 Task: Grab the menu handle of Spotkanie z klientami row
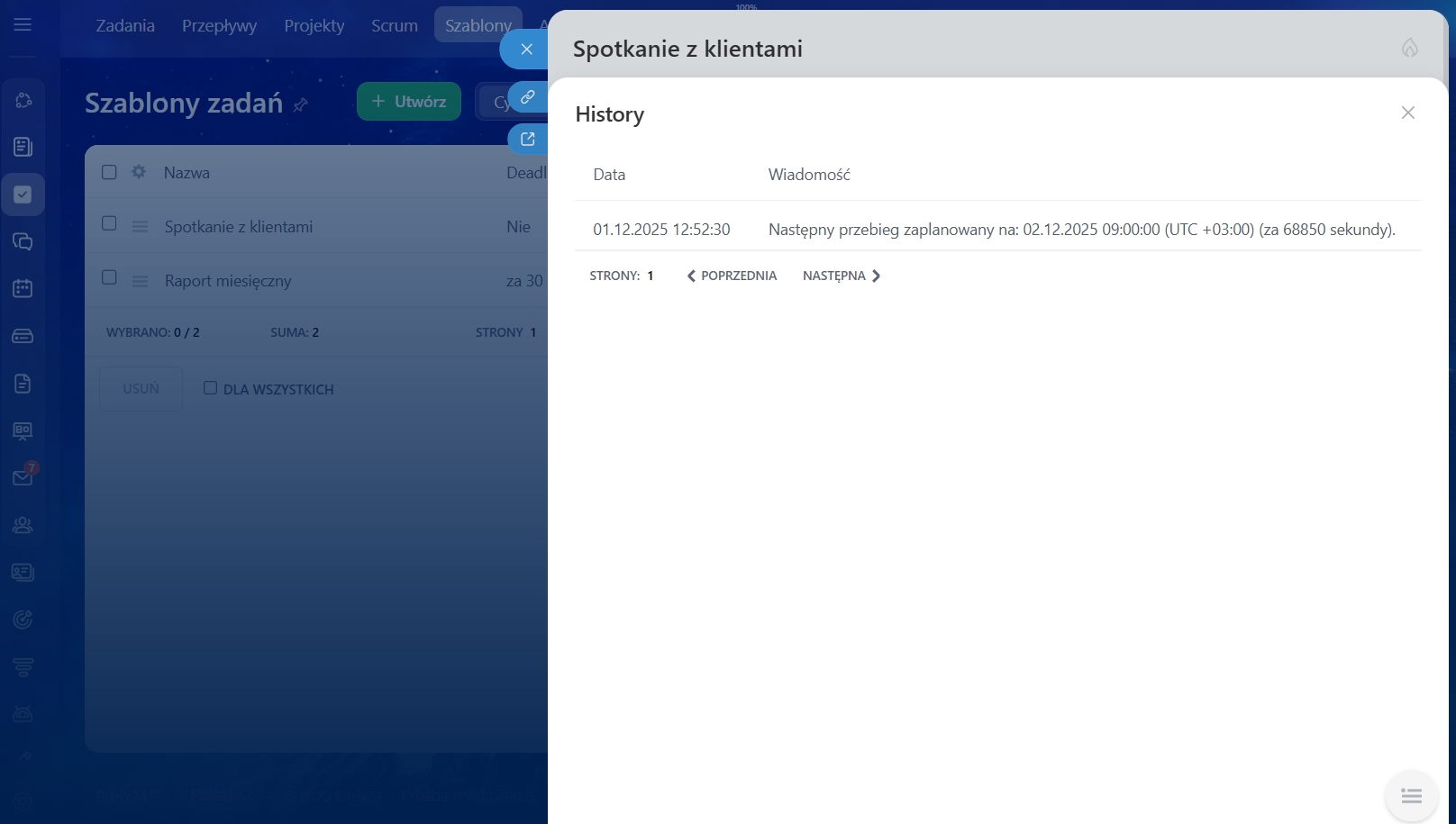(140, 227)
